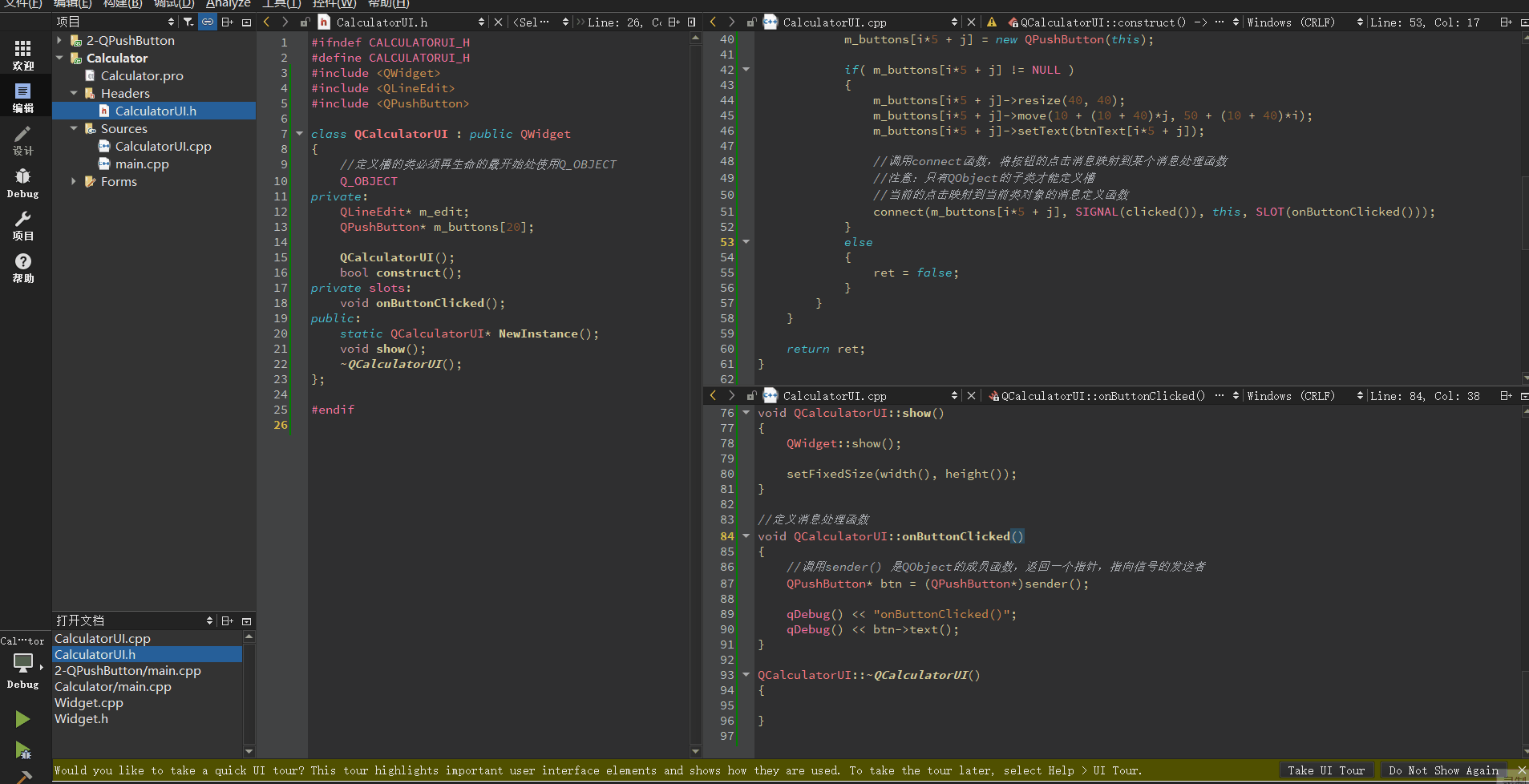Open 2-QPushButton/main.cpp in open documents

pyautogui.click(x=127, y=670)
